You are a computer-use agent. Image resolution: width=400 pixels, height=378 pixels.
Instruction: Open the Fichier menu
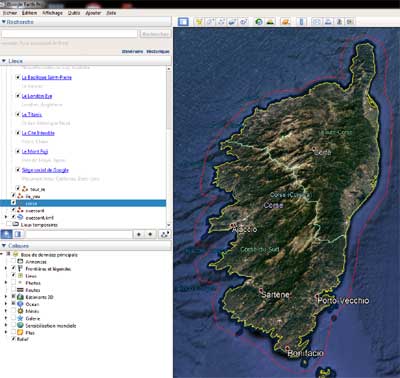[x=10, y=13]
